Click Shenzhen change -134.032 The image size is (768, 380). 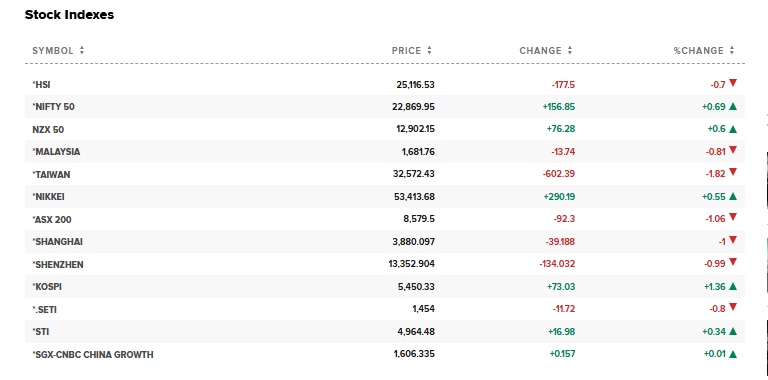(x=557, y=264)
